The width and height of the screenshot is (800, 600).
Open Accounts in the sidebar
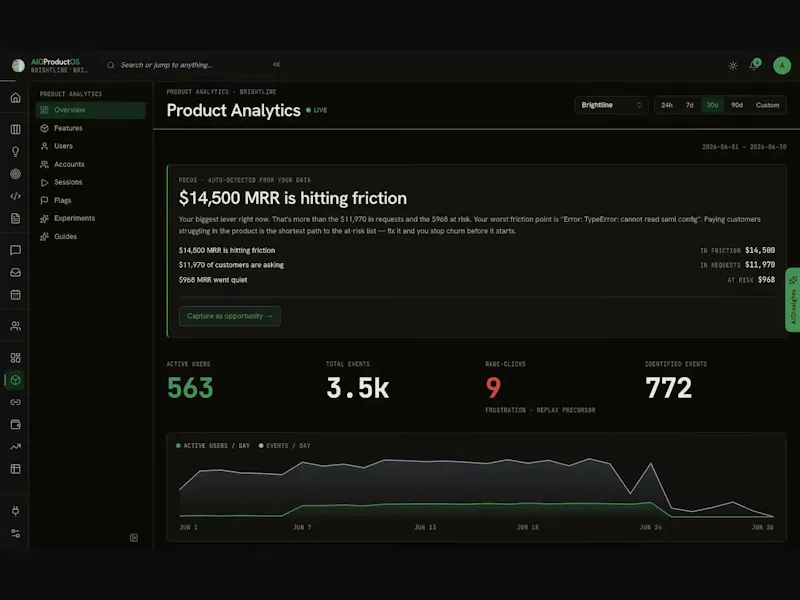(91, 164)
